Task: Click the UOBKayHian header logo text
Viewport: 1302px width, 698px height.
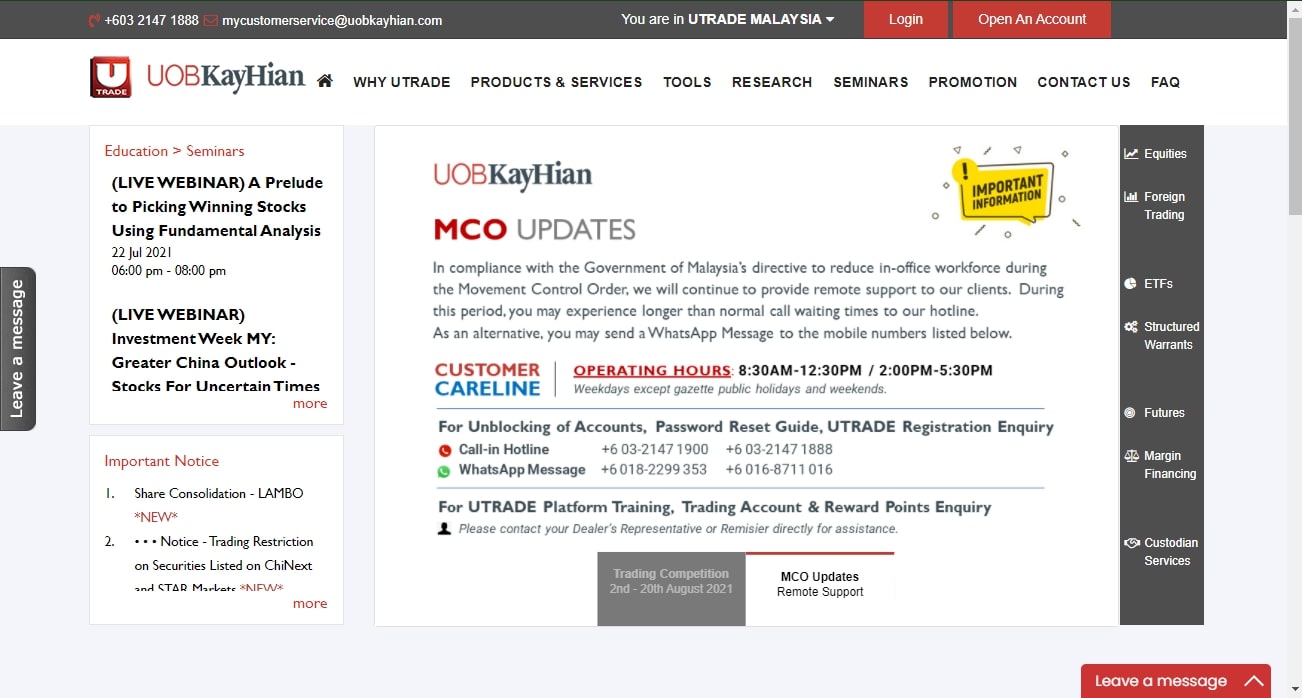Action: point(226,77)
